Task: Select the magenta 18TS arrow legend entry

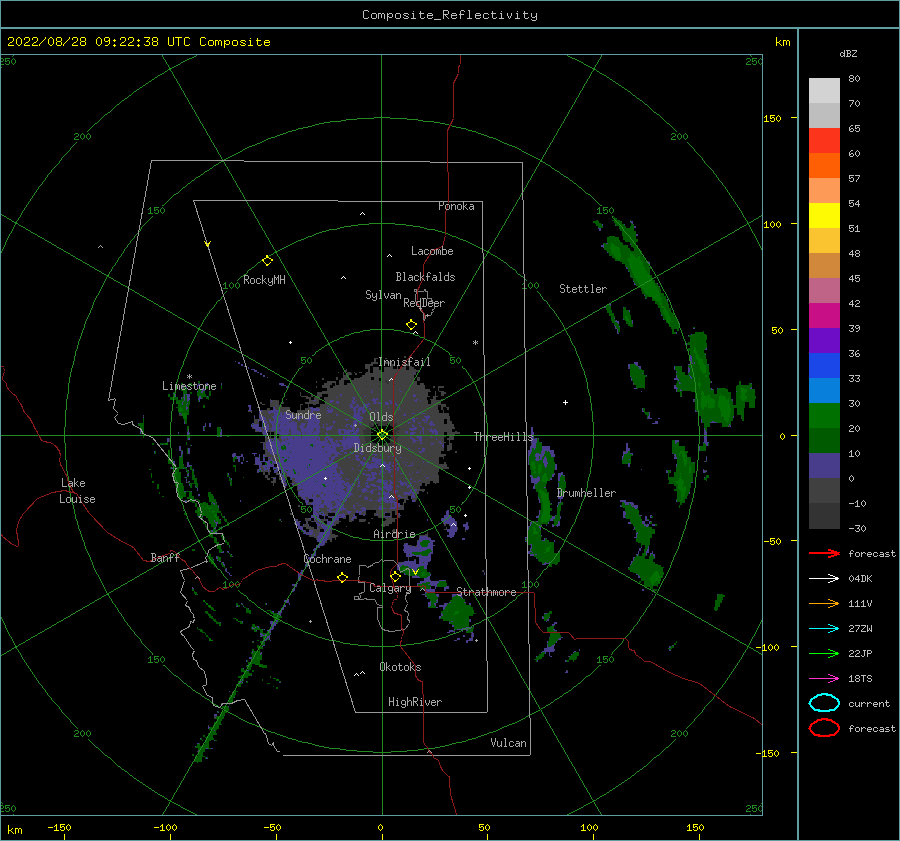Action: click(824, 679)
